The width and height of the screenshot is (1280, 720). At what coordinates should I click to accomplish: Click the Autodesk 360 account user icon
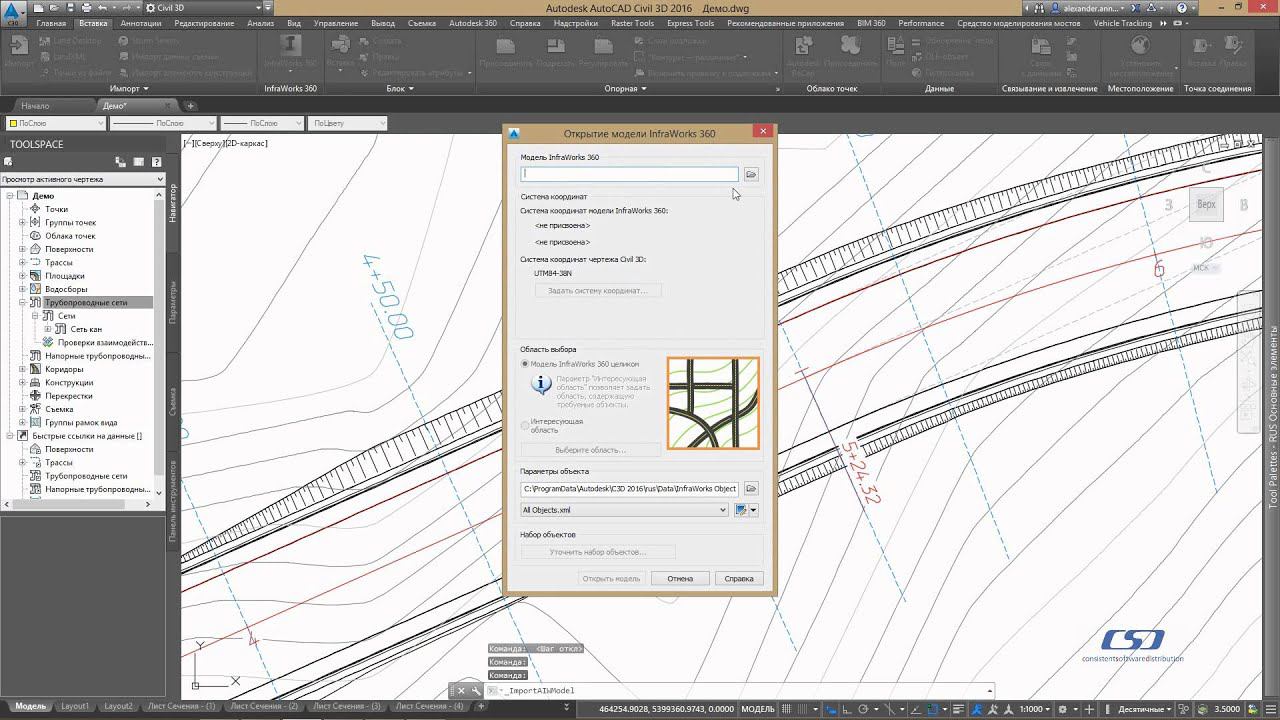pyautogui.click(x=1054, y=8)
